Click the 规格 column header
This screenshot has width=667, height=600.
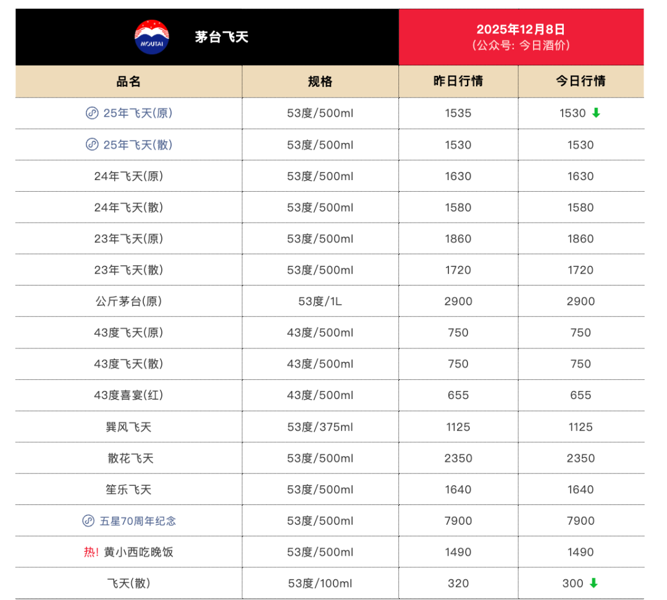coord(320,82)
